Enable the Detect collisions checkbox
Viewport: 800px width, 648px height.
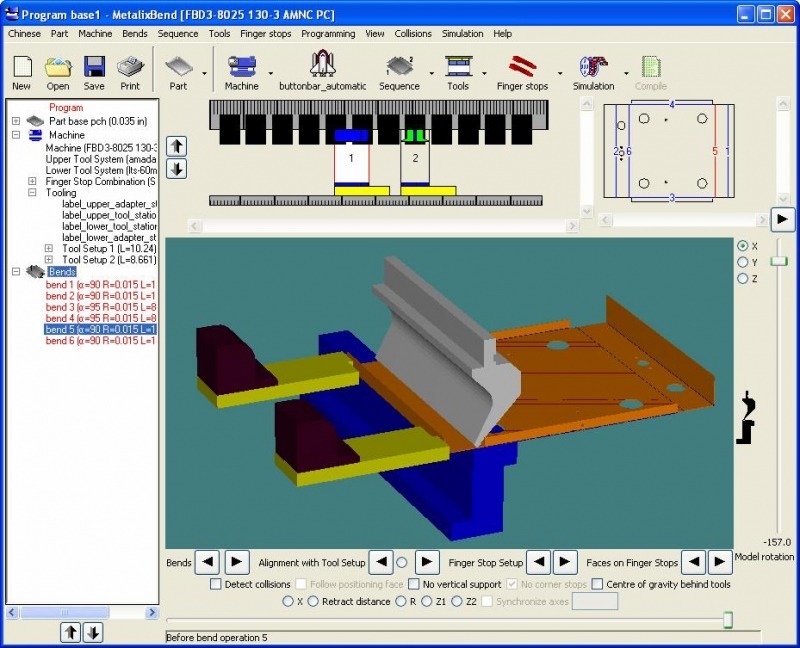(x=216, y=584)
